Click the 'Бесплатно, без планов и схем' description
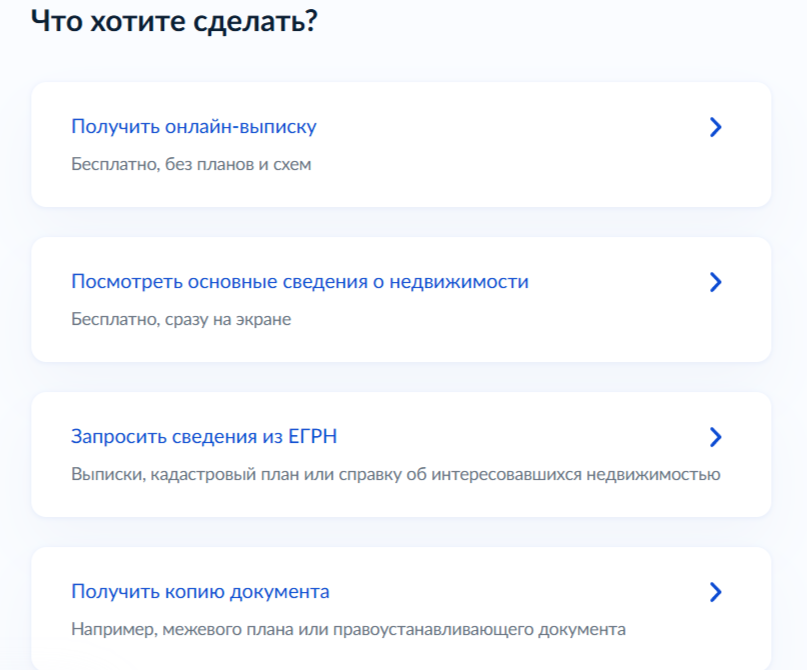807x670 pixels. point(191,164)
